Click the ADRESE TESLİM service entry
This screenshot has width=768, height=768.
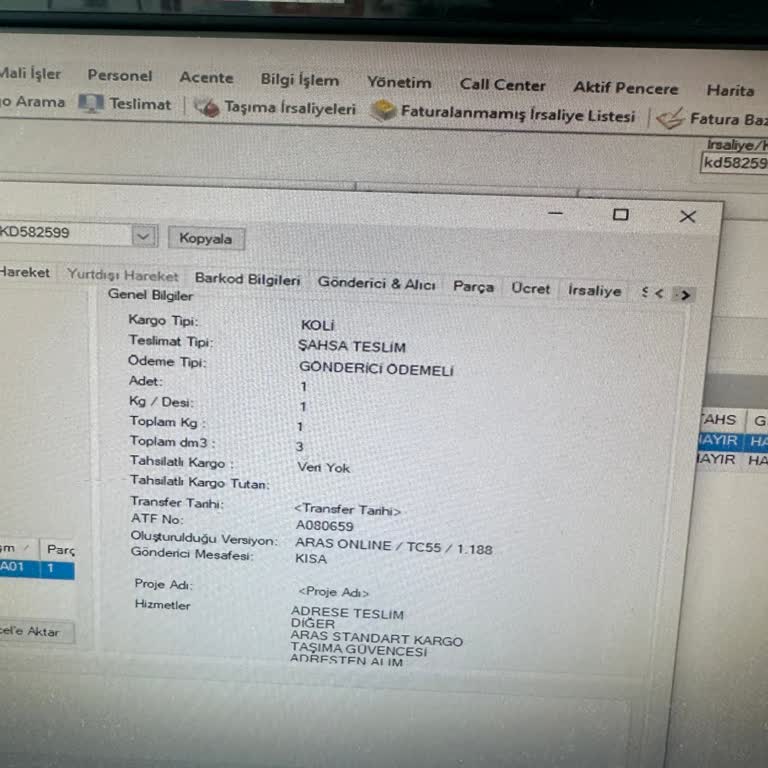click(x=347, y=613)
